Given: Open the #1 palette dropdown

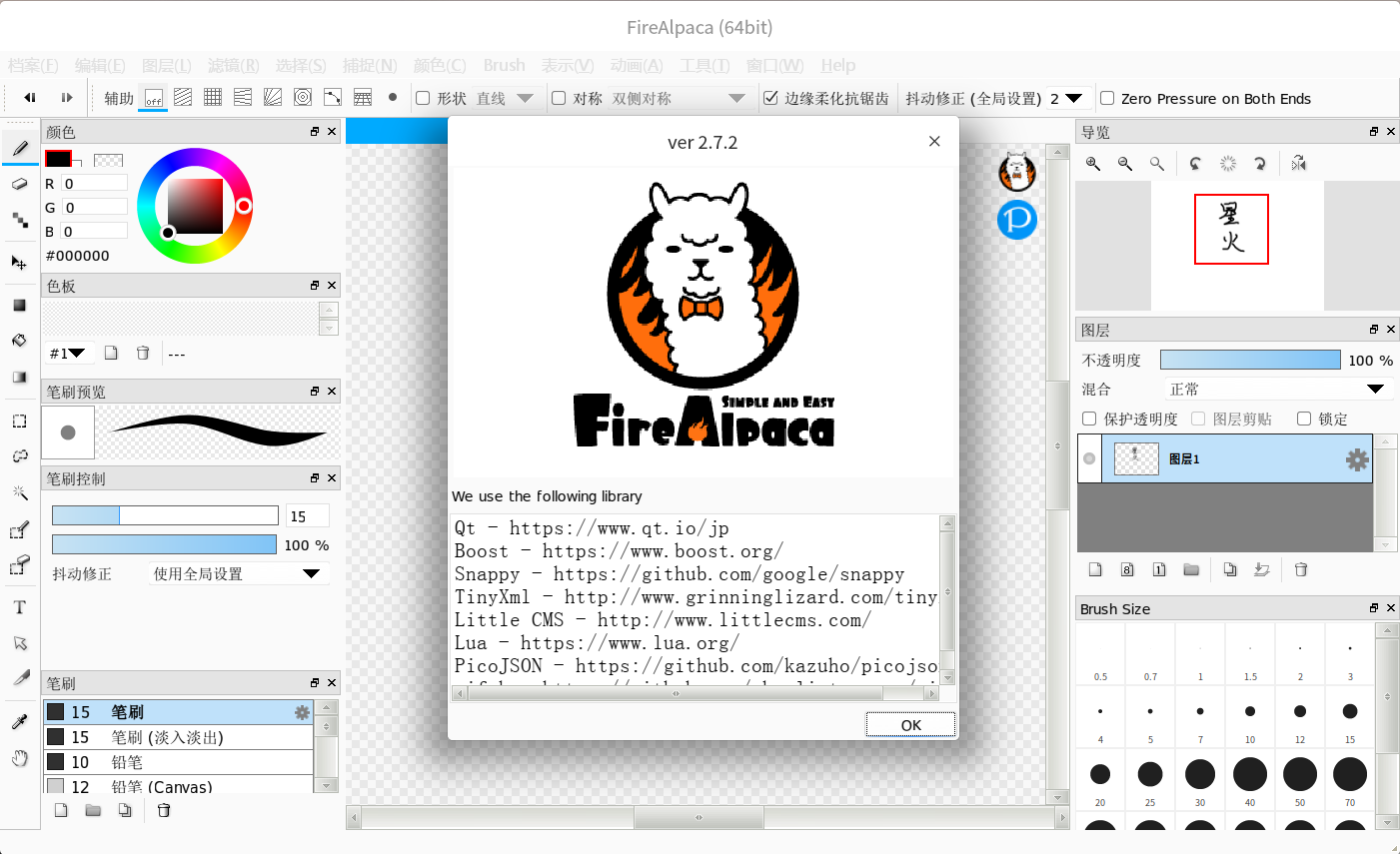Looking at the screenshot, I should (x=68, y=353).
